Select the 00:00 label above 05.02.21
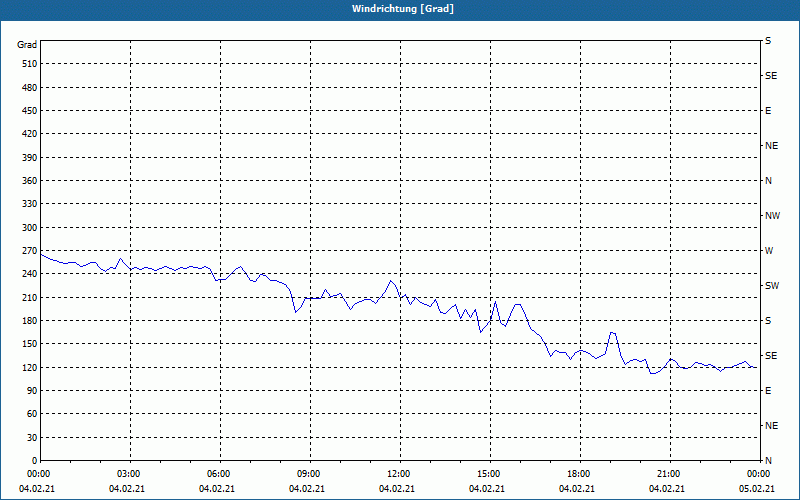 (x=758, y=474)
